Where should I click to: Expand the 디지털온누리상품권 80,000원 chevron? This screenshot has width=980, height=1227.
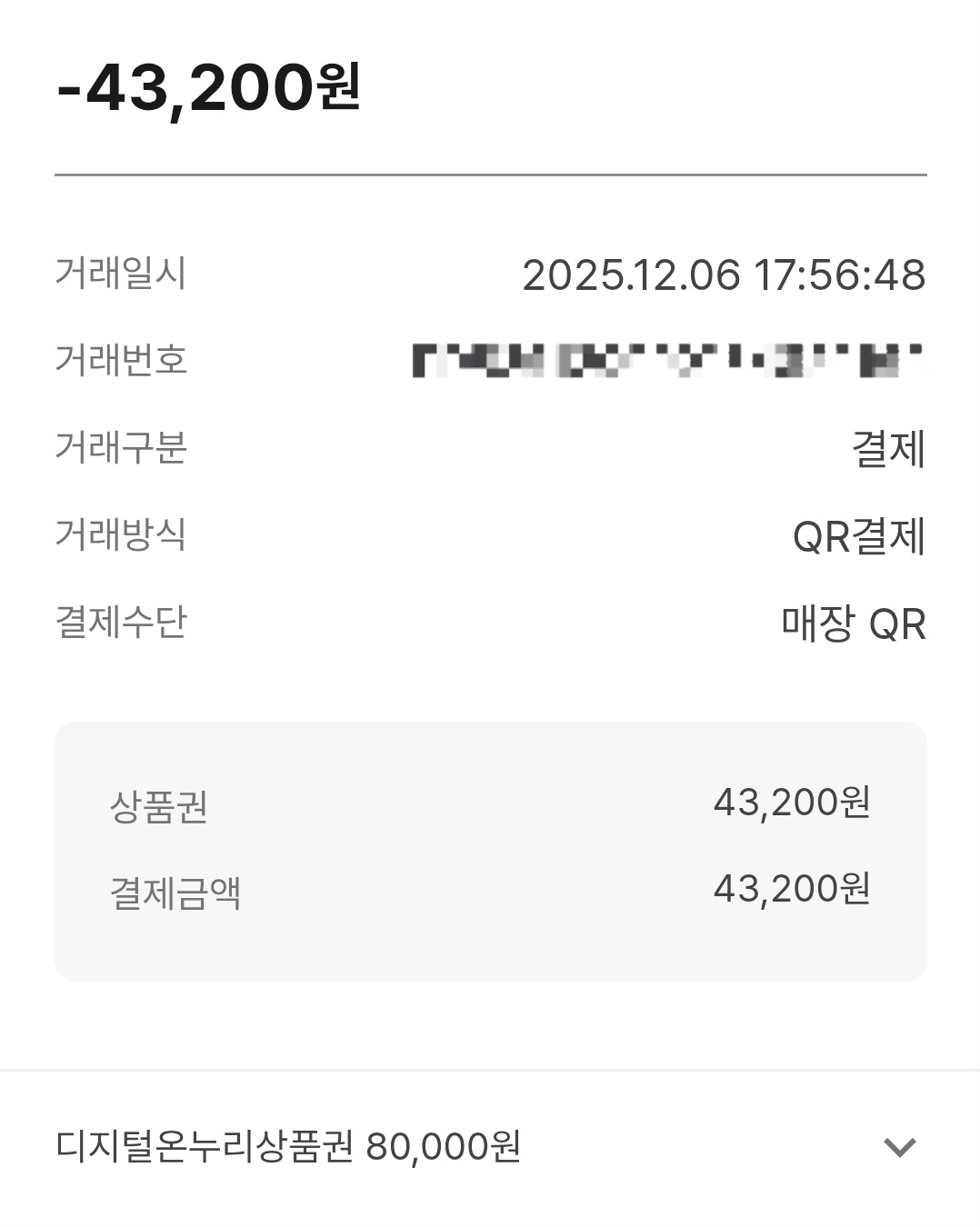point(899,1147)
